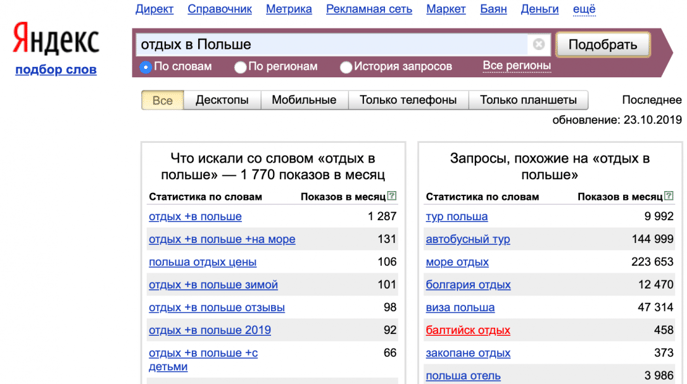Switch to the 'Десктопы' tab
Viewport: 687px width, 384px height.
pyautogui.click(x=222, y=100)
